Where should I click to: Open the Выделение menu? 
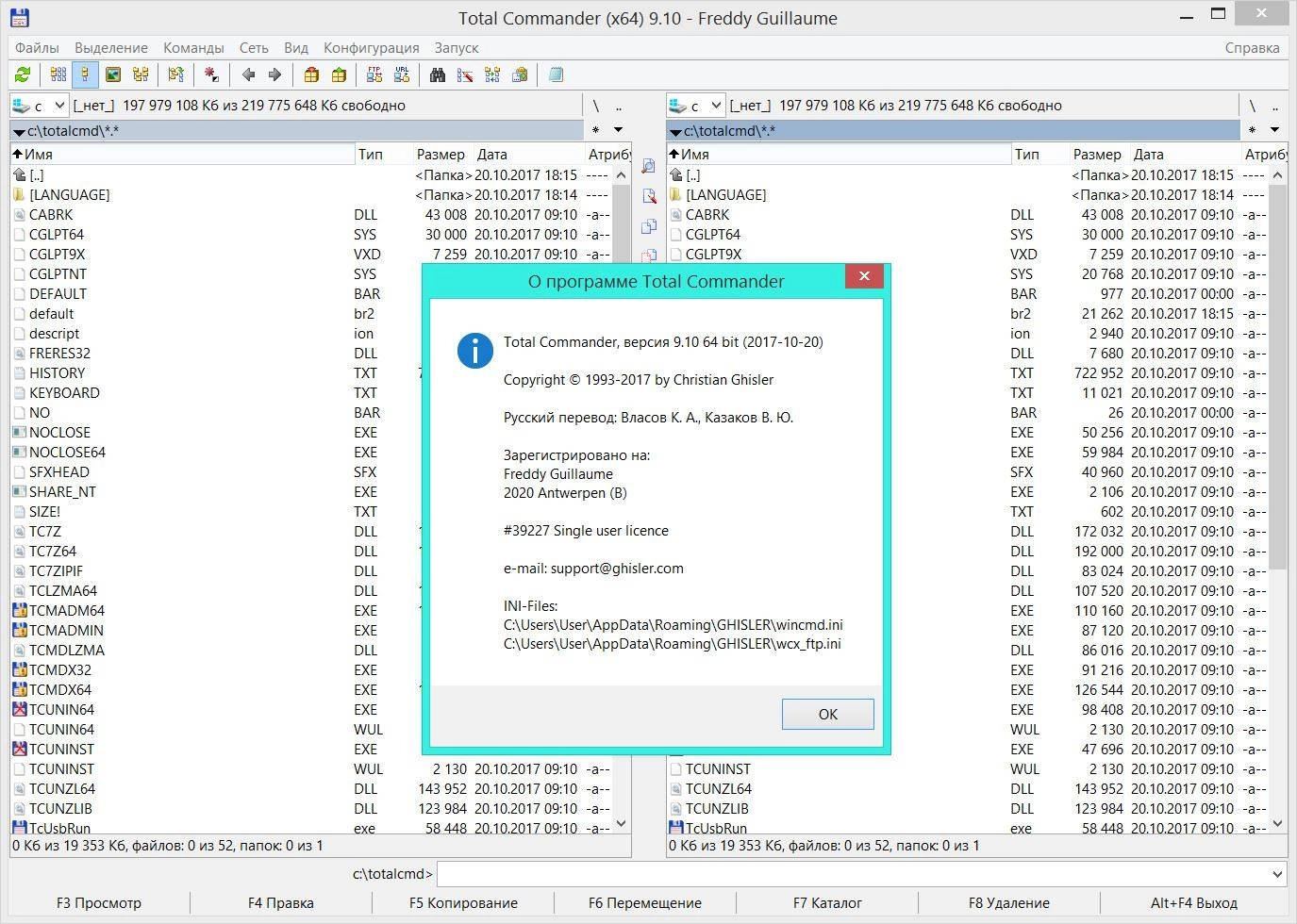tap(111, 47)
